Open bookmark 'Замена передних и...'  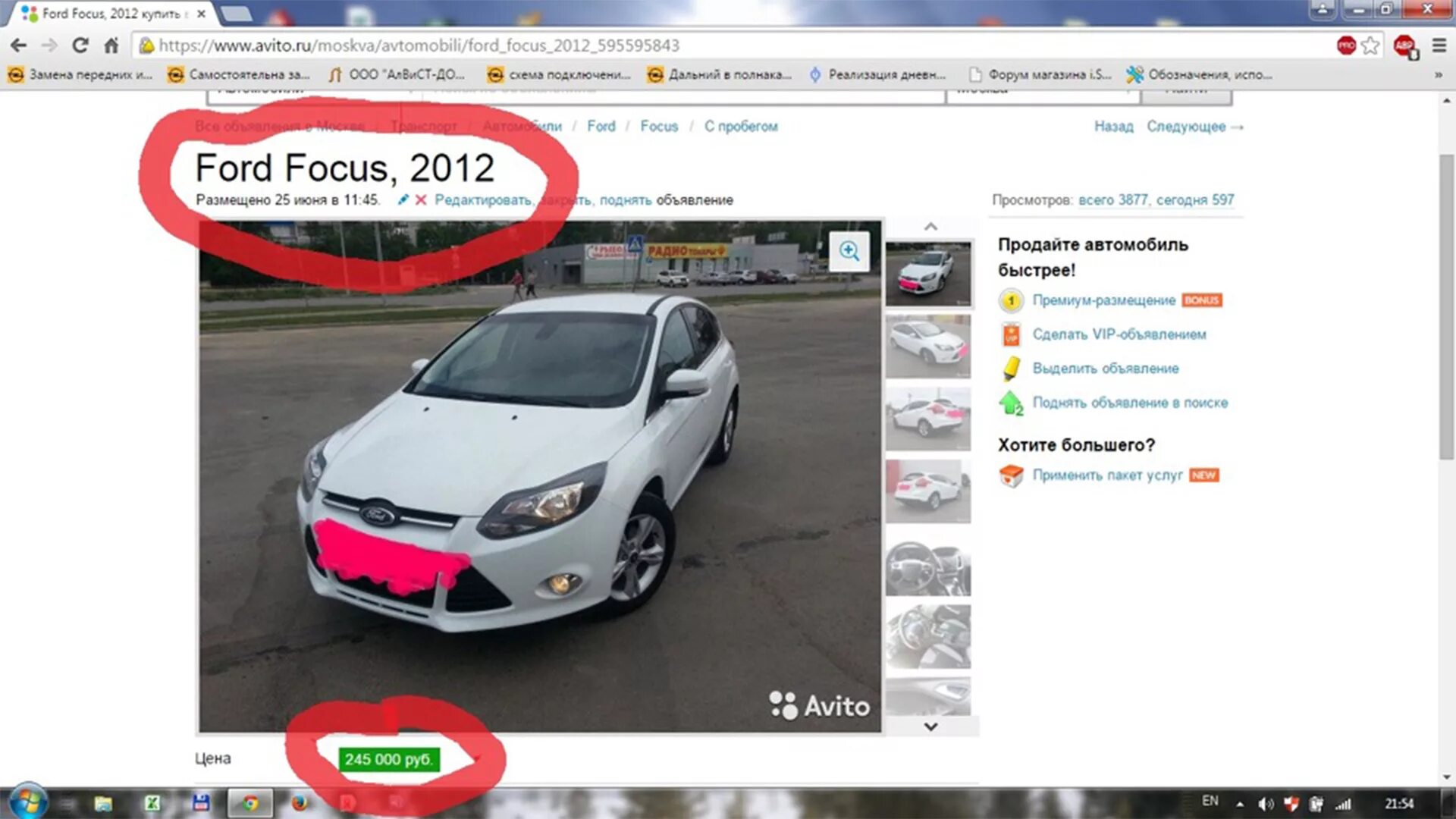coord(80,74)
